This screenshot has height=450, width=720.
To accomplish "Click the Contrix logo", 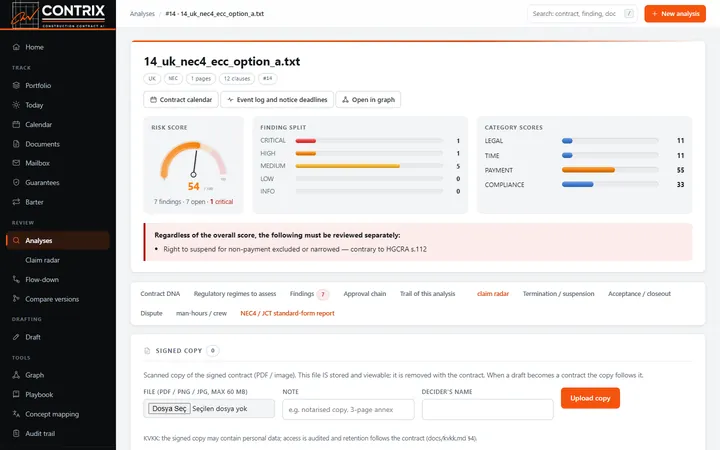I will coord(58,15).
